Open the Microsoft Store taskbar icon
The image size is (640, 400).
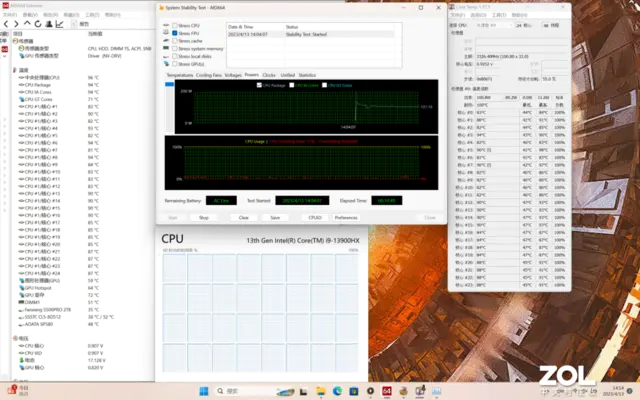click(353, 391)
